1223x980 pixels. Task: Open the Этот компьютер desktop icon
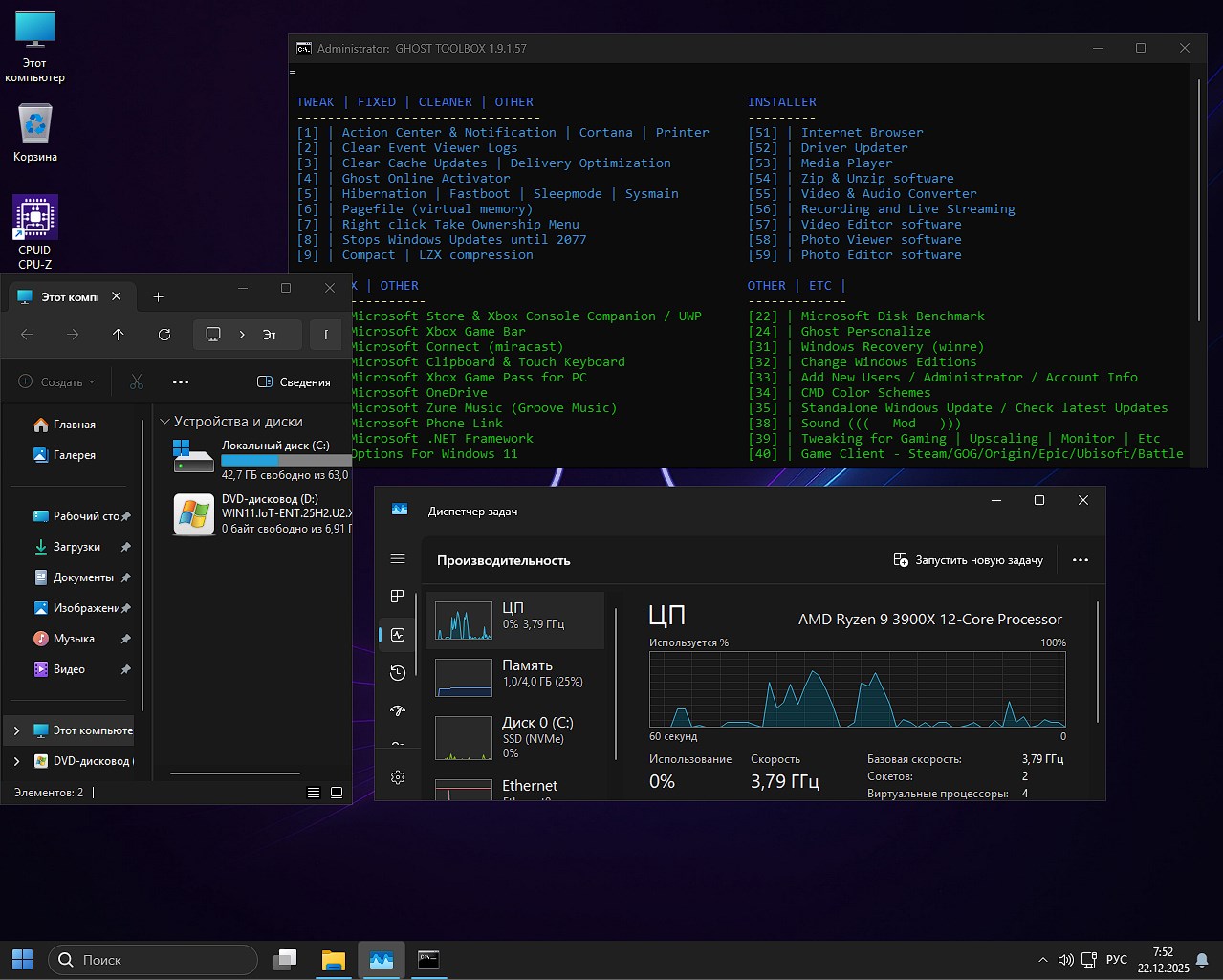click(35, 48)
